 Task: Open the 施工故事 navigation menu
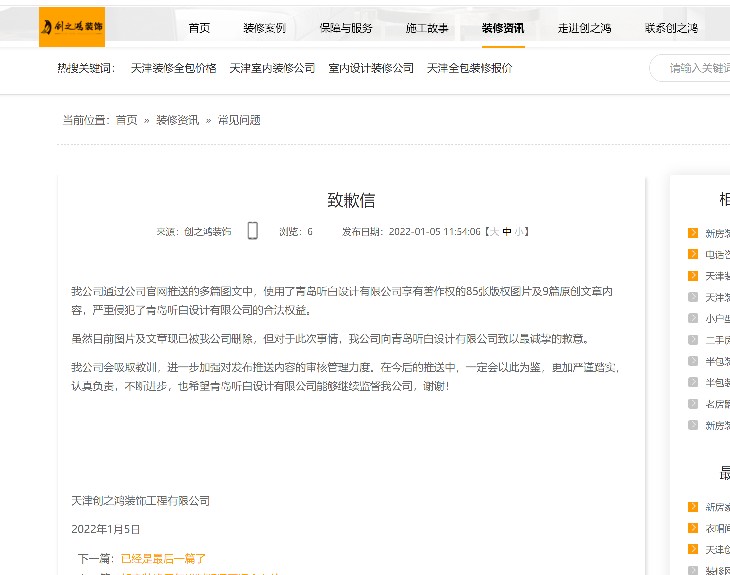tap(427, 28)
